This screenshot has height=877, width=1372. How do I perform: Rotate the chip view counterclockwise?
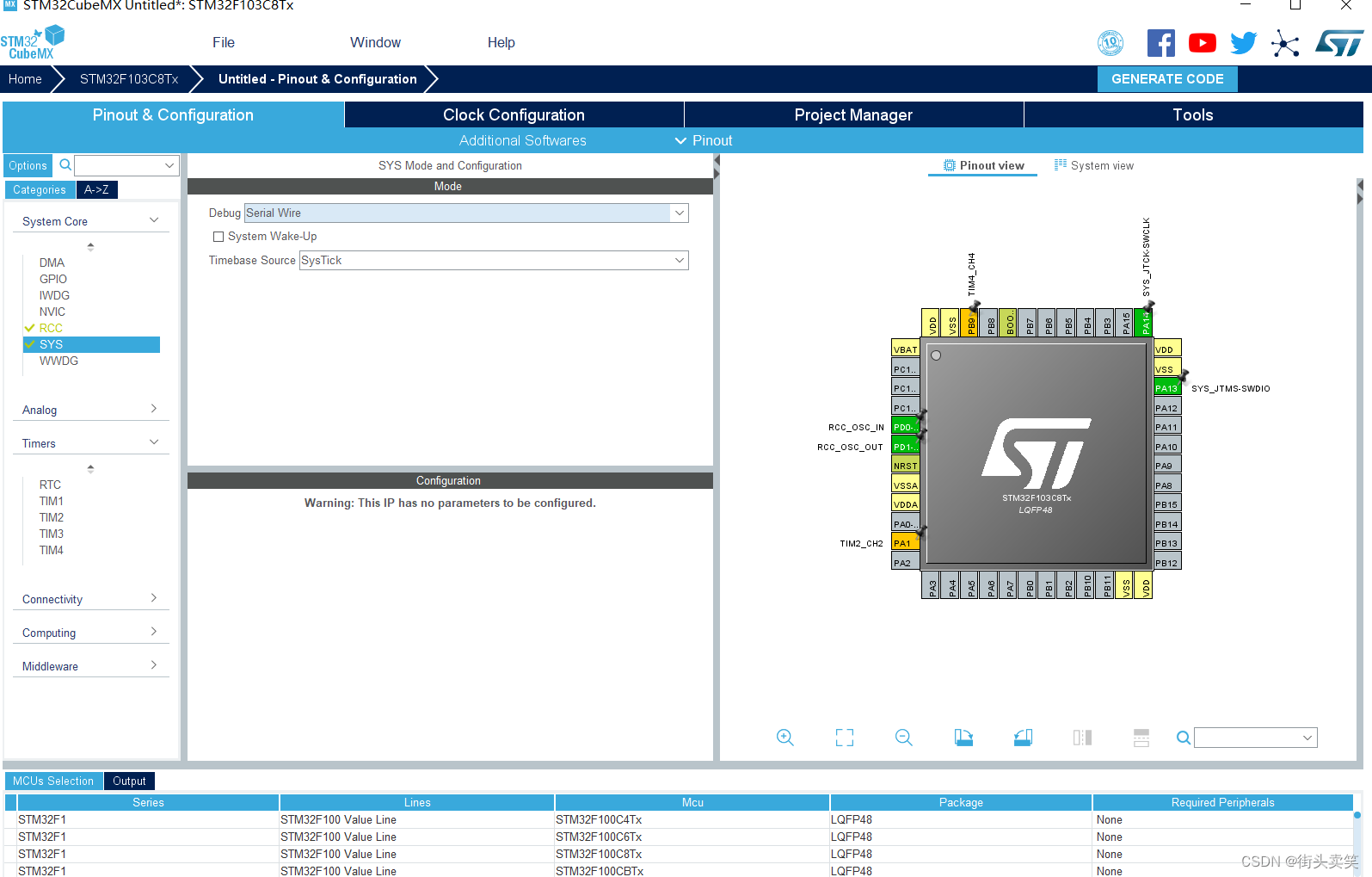pos(1023,738)
